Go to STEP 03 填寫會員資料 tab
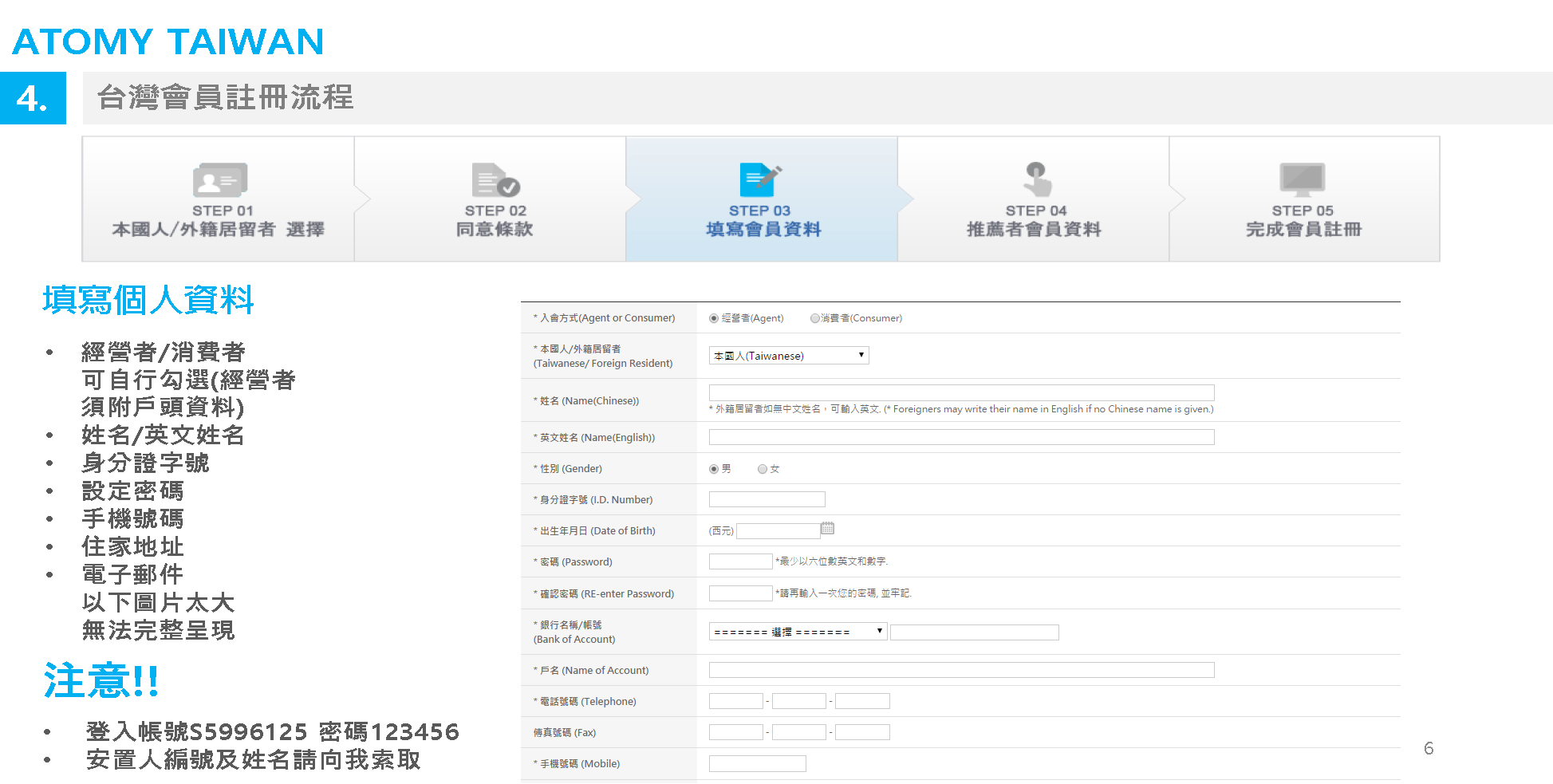1553x784 pixels. point(762,199)
